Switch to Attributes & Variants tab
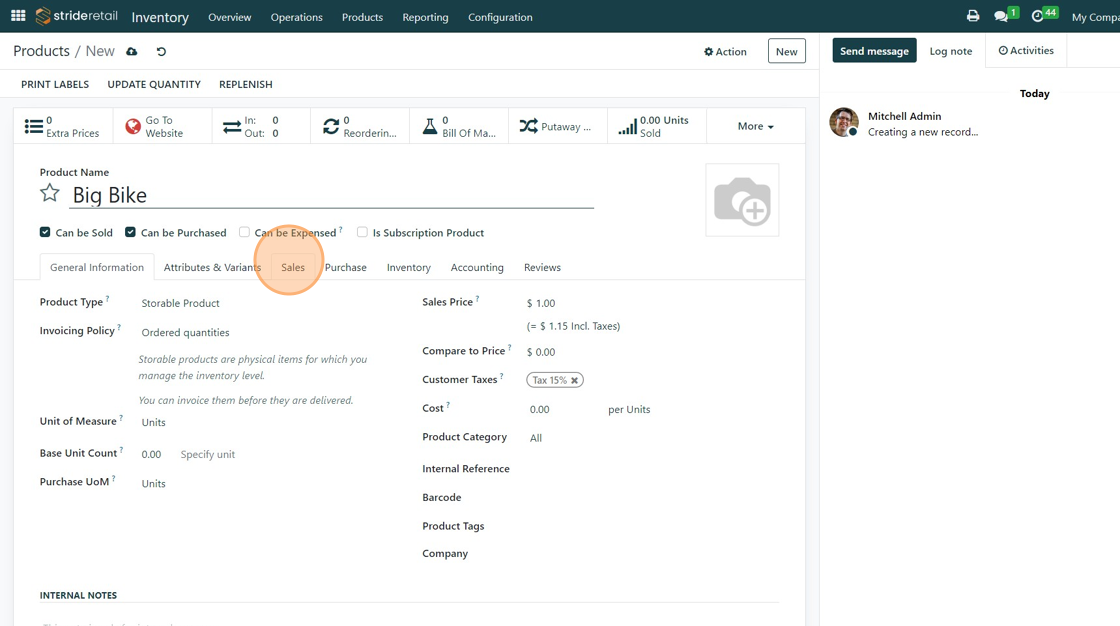 point(212,267)
